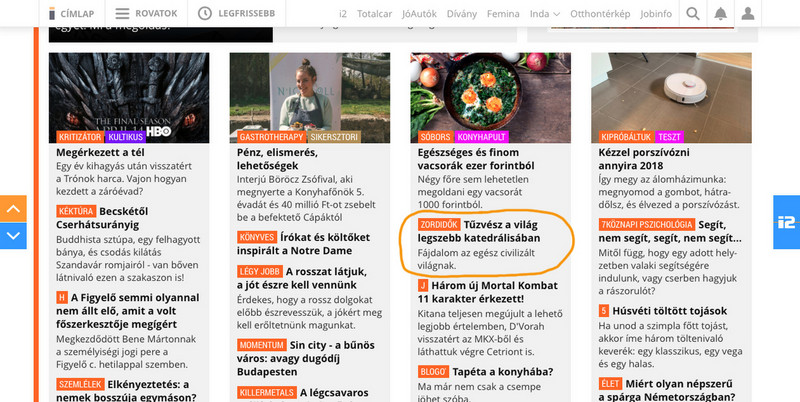Select the Sóbors tag
The image size is (800, 402).
[435, 137]
